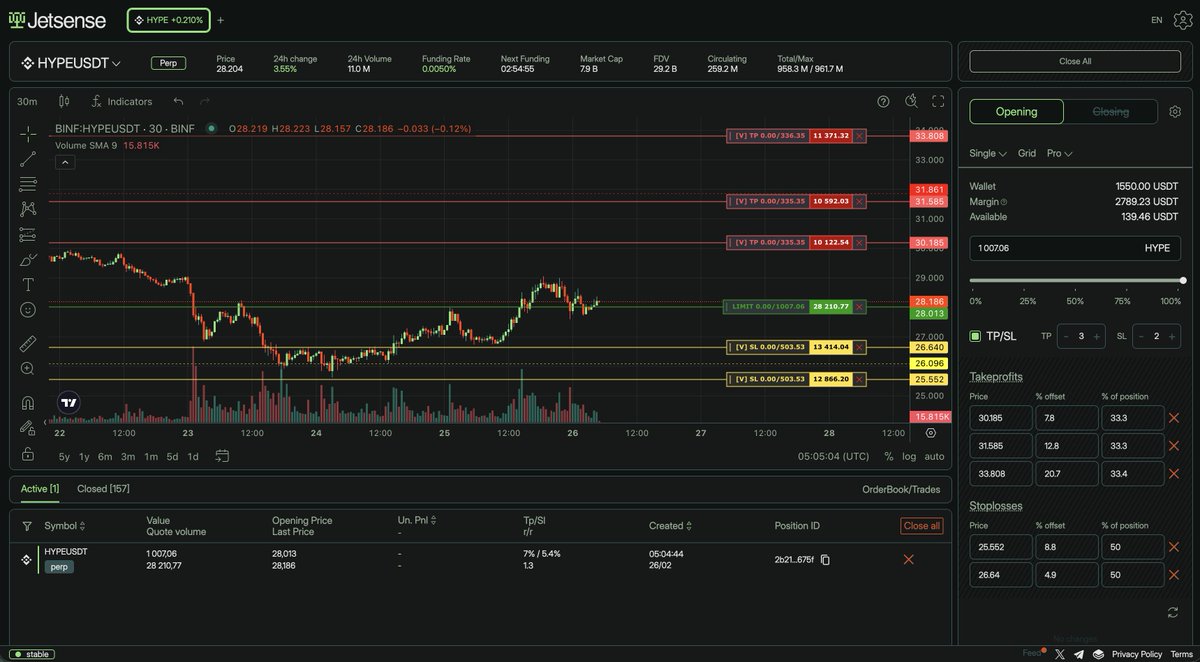This screenshot has width=1200, height=662.
Task: Expand the Pro order dropdown
Action: (1059, 154)
